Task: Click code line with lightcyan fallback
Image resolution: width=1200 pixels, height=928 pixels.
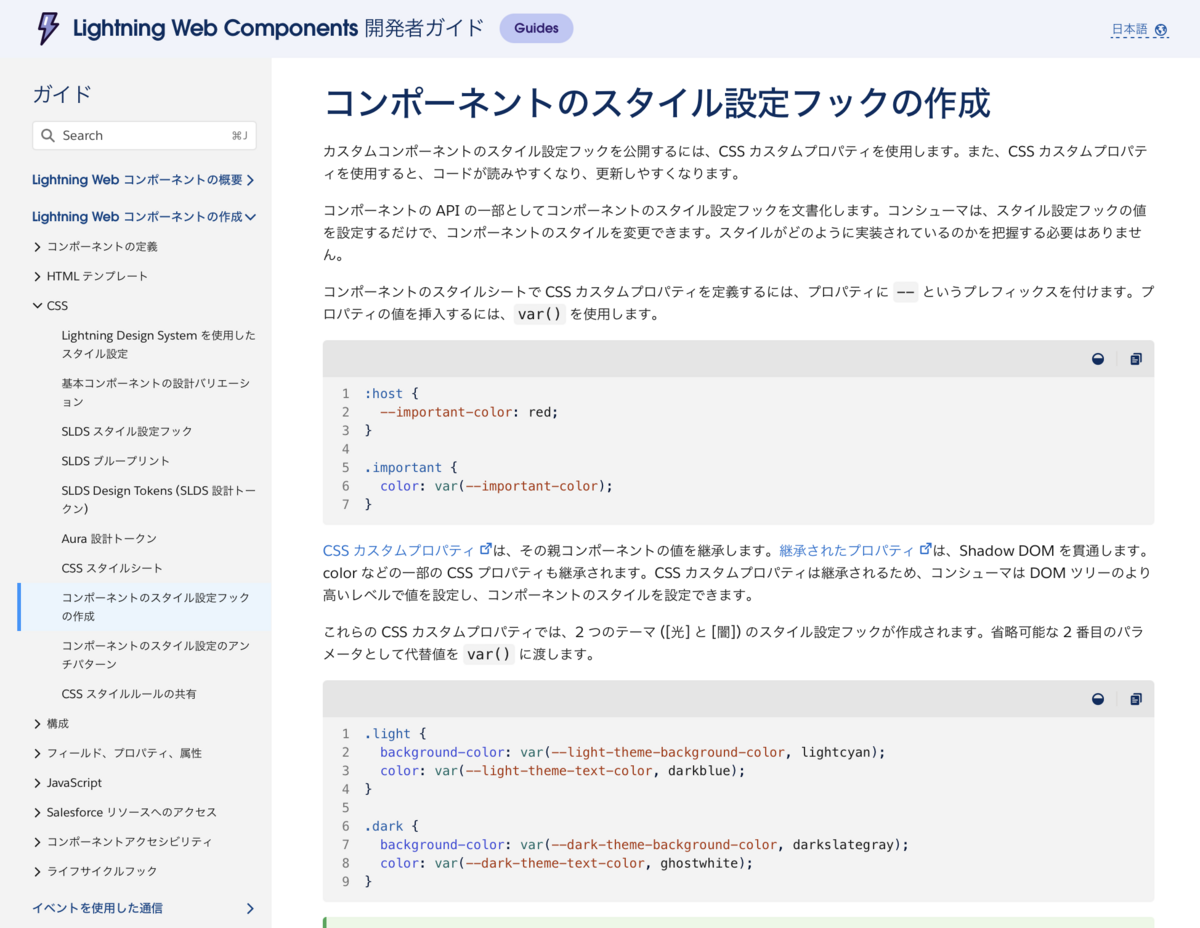Action: point(633,752)
